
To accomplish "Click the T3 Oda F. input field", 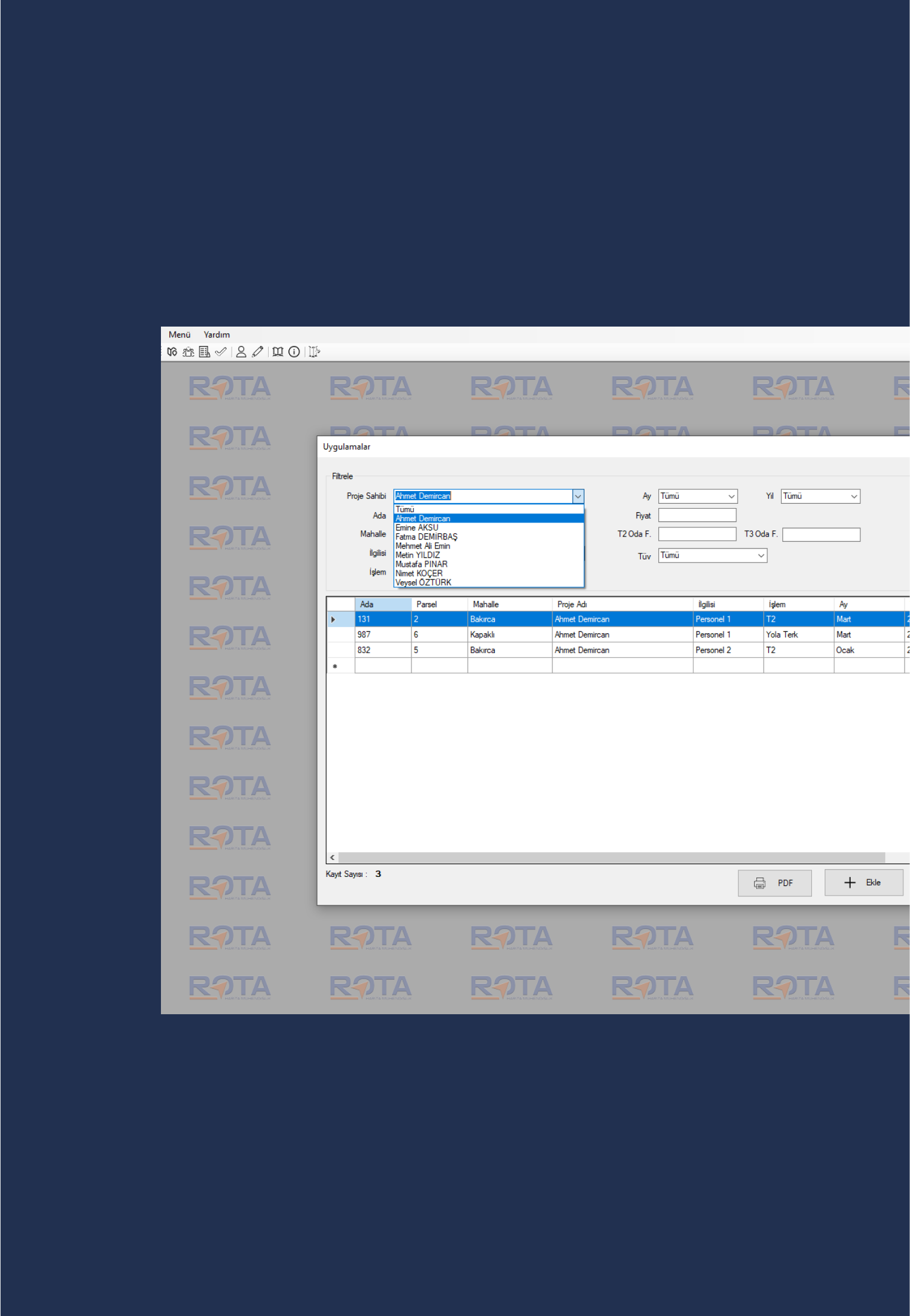I will coord(821,534).
